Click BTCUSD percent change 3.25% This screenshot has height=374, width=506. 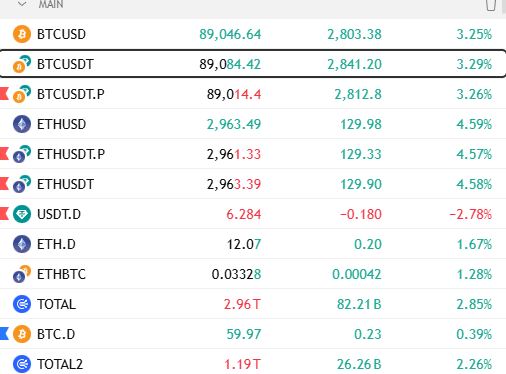(474, 34)
